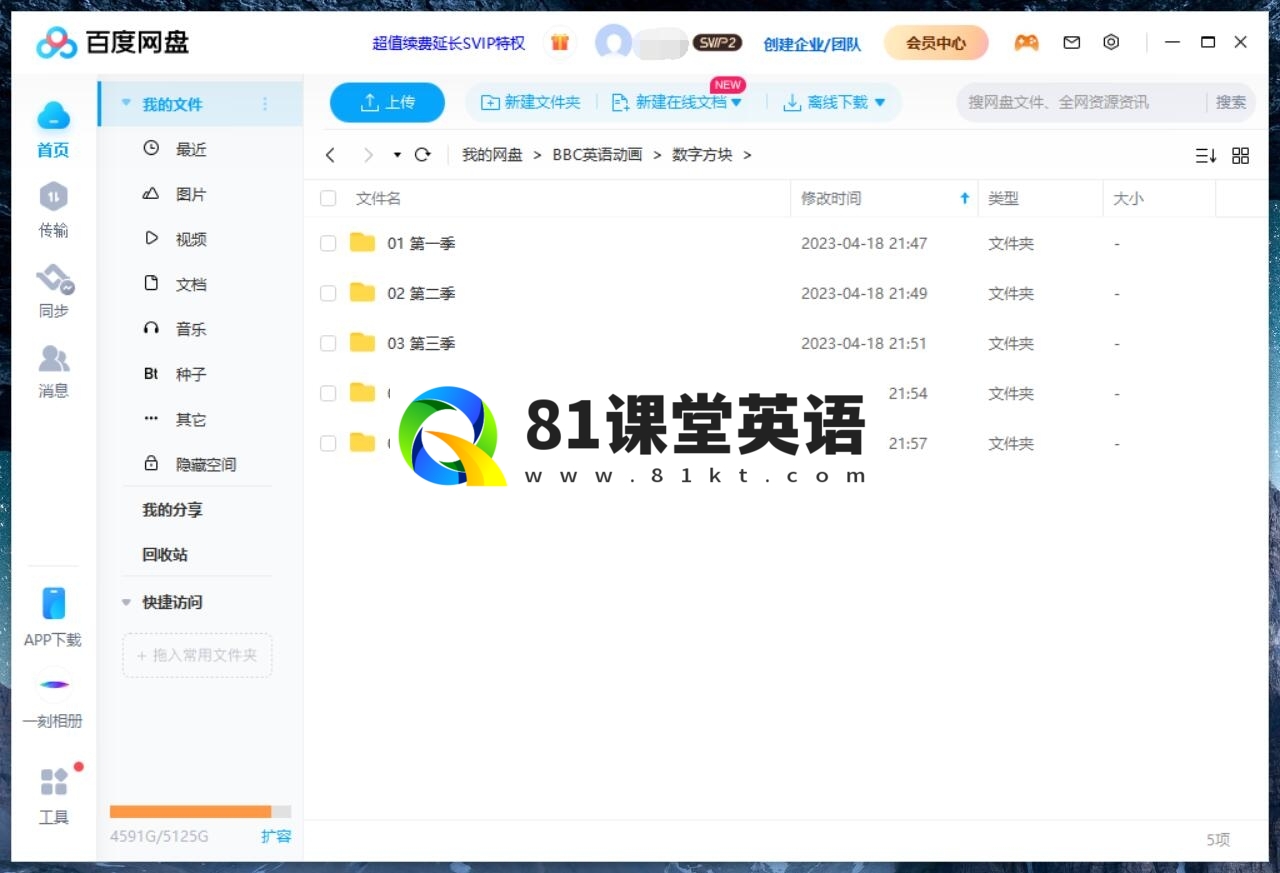Click the Baidu Netdisk logo

coord(113,43)
